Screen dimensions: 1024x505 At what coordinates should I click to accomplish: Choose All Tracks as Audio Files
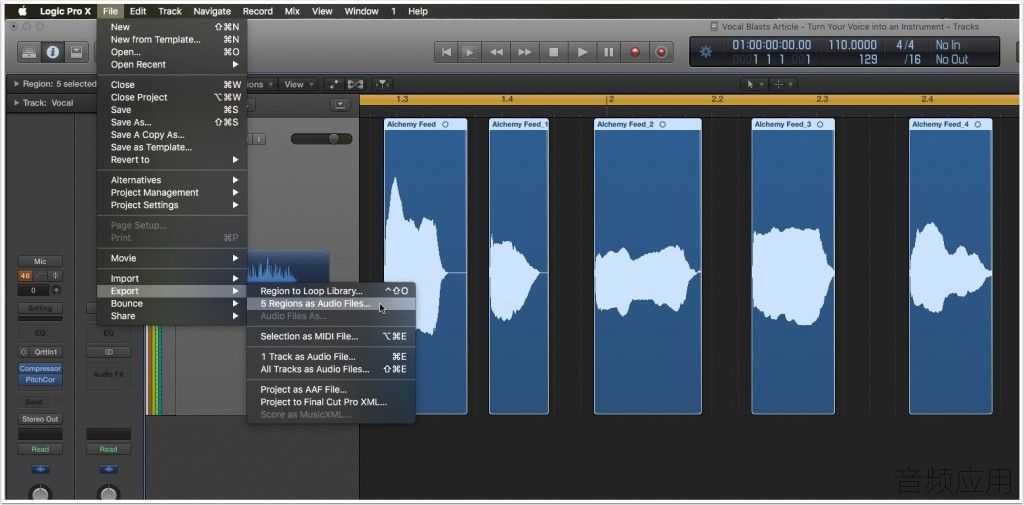coord(330,369)
